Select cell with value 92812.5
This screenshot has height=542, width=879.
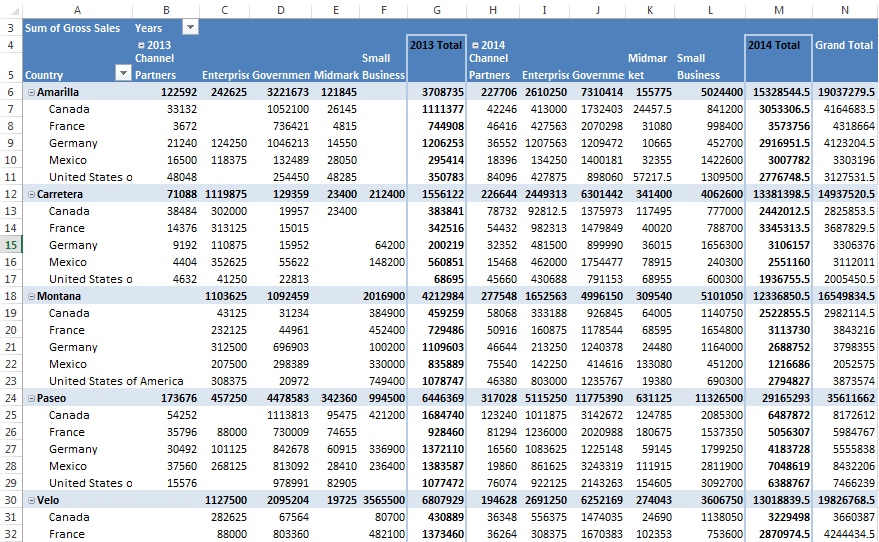click(544, 211)
